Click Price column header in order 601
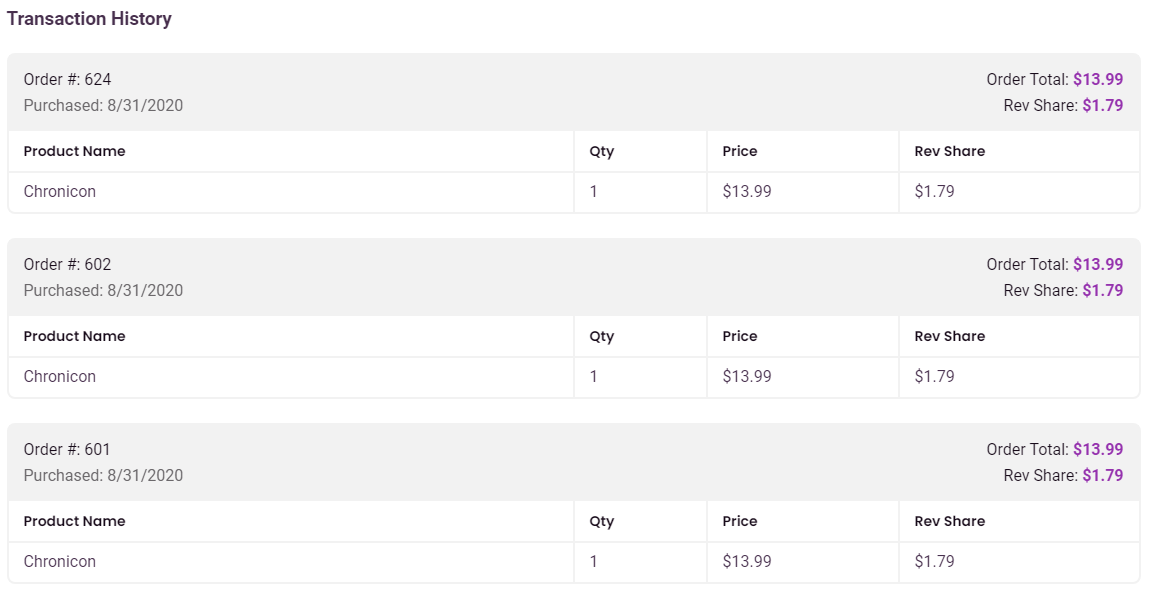This screenshot has height=597, width=1153. [740, 521]
